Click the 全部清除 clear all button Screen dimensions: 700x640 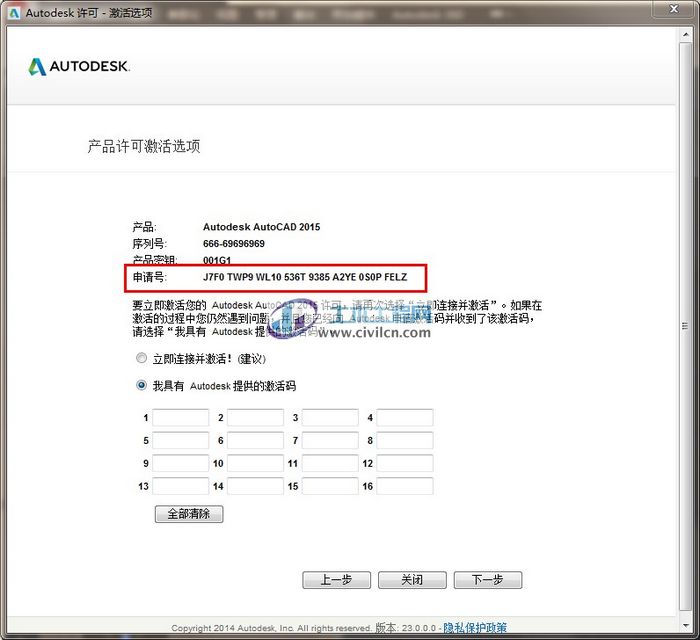pyautogui.click(x=189, y=514)
